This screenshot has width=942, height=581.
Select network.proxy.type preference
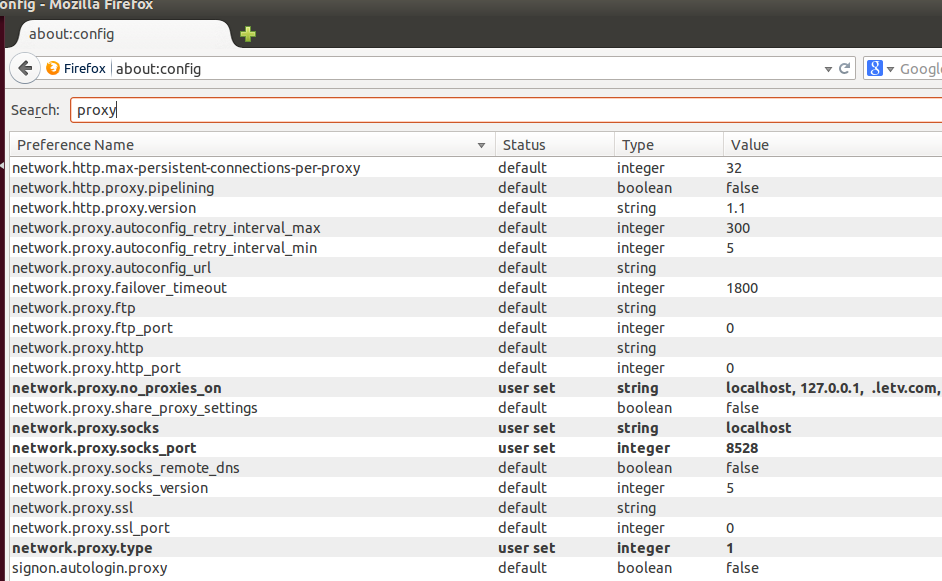[82, 548]
